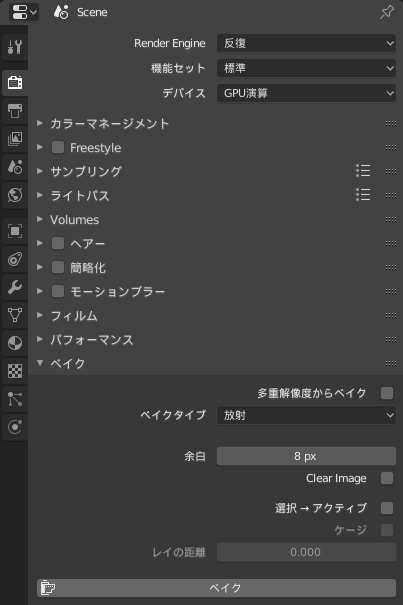The width and height of the screenshot is (403, 605).
Task: Open the sampling presets list icon
Action: click(363, 171)
